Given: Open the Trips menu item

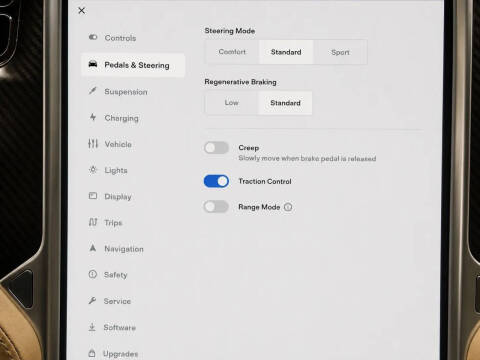Looking at the screenshot, I should 113,222.
